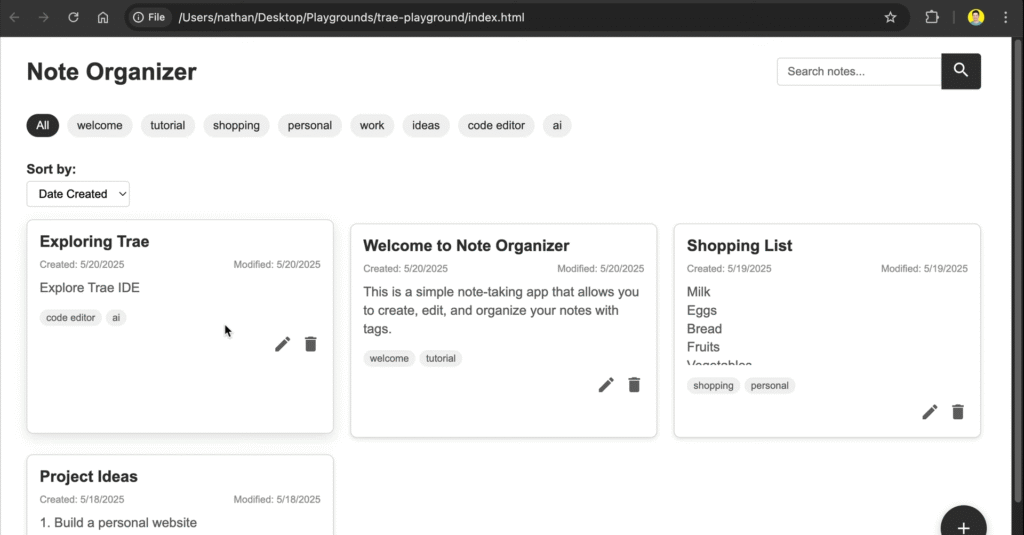Open the browser extensions menu
Viewport: 1024px width, 535px height.
point(932,18)
